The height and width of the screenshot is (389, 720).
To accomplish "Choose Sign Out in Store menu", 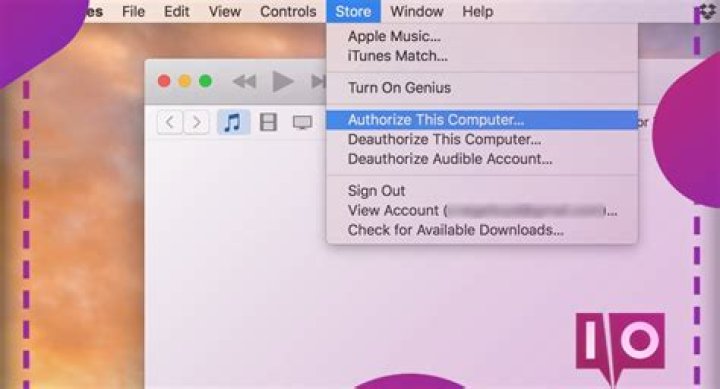I will click(482, 190).
